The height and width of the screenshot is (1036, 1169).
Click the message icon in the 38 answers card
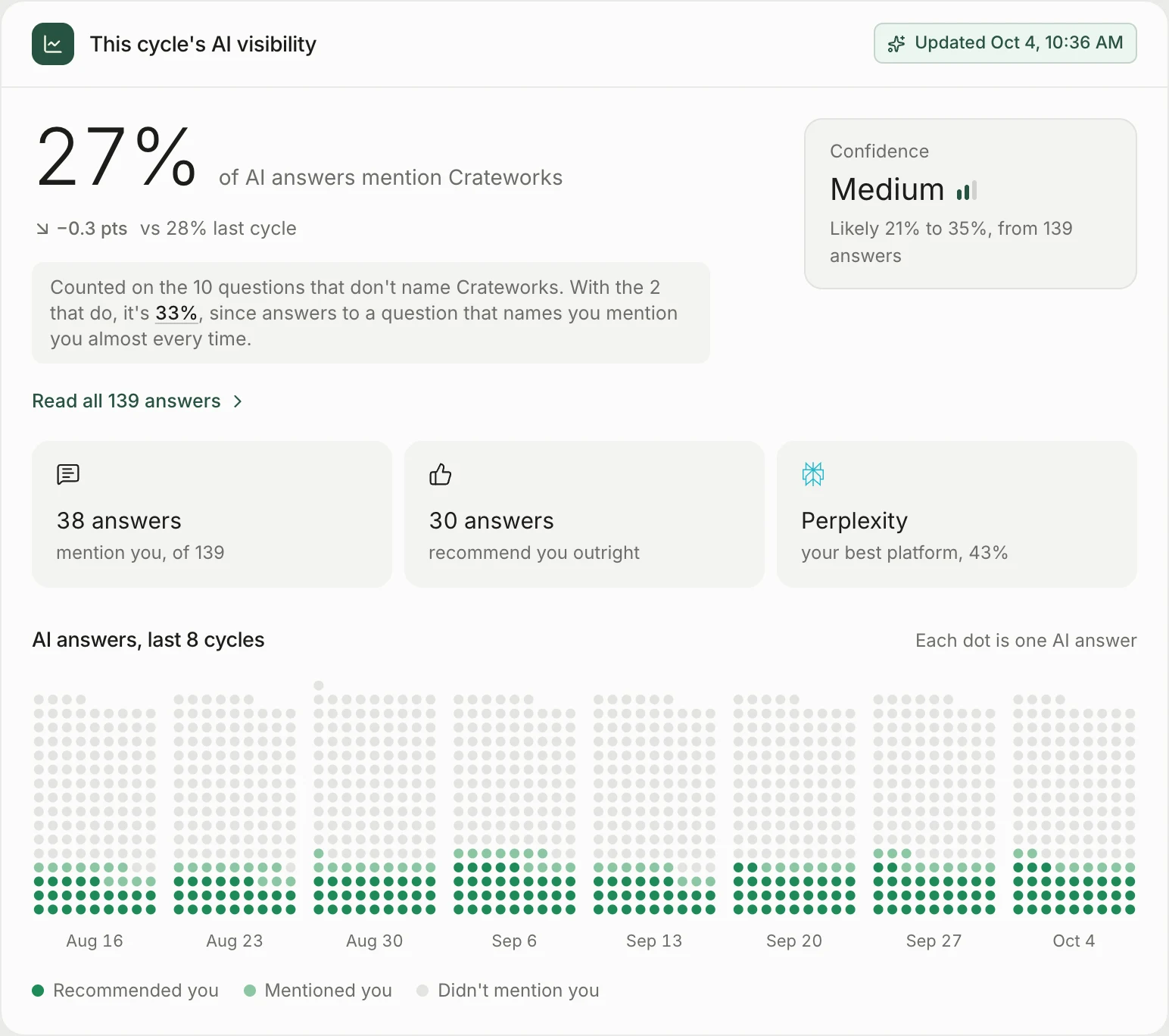click(68, 475)
